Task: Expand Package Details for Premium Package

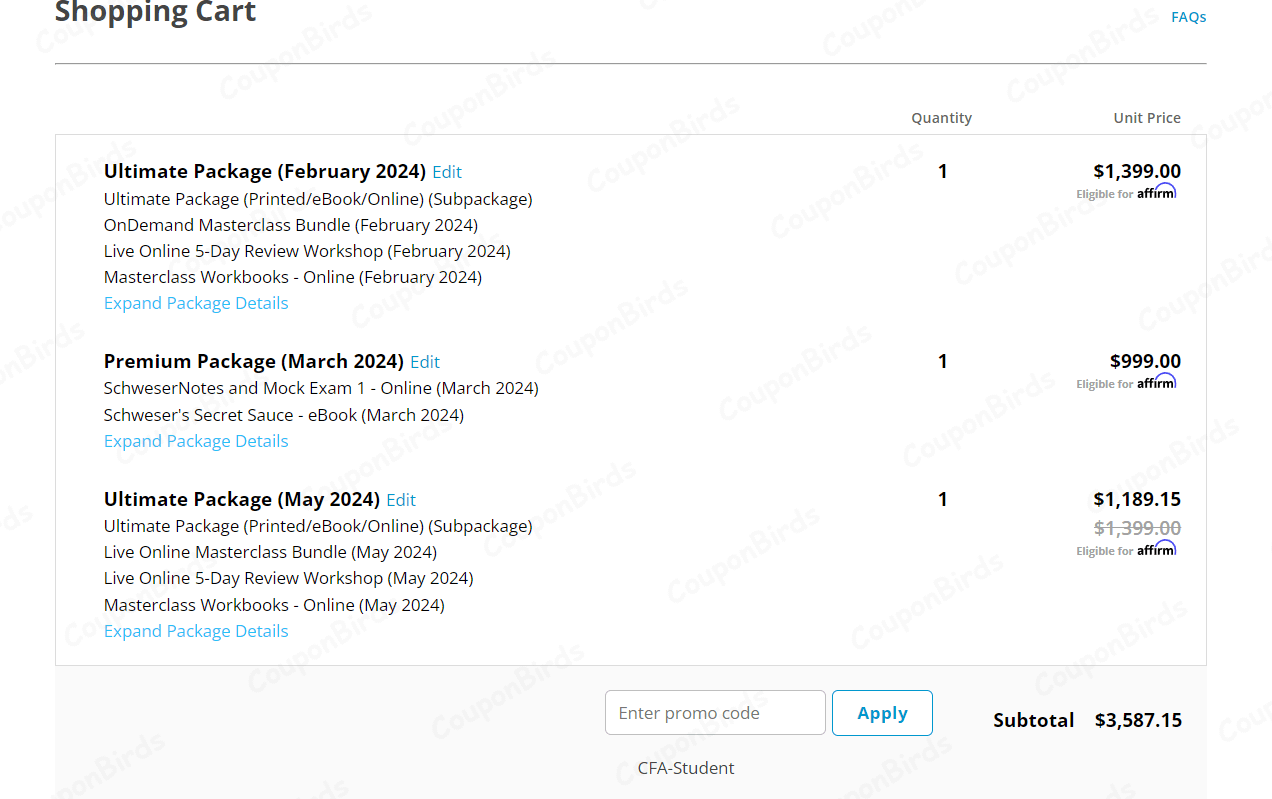Action: coord(196,441)
